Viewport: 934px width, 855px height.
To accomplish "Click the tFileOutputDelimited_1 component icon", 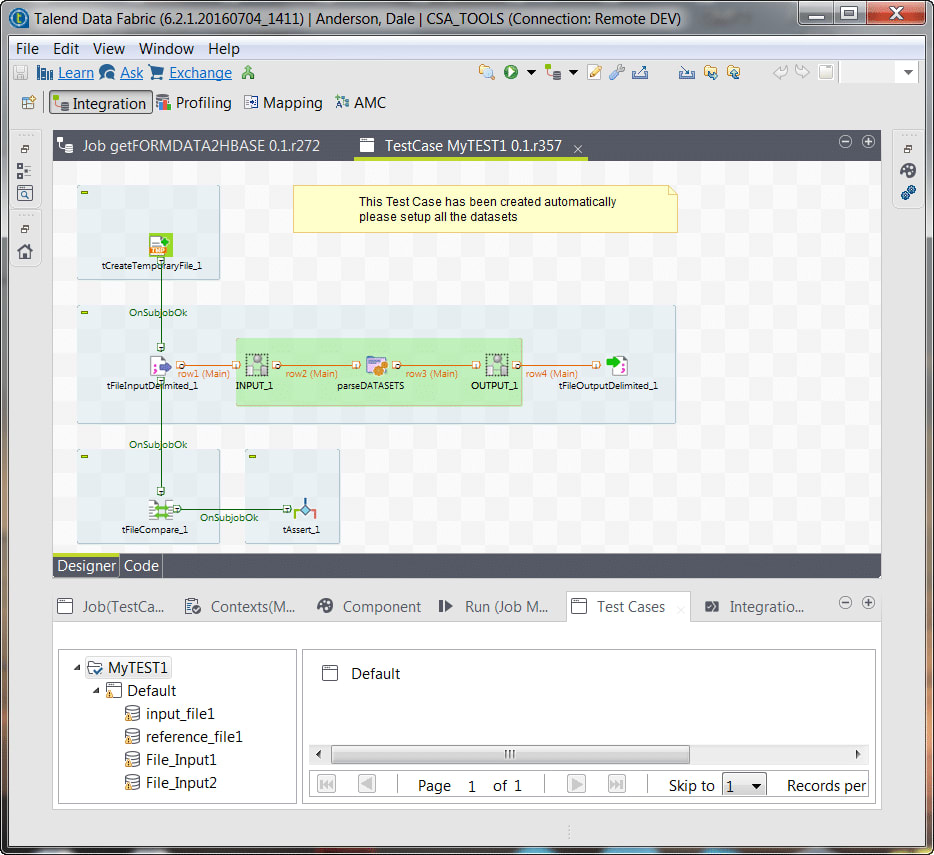I will click(616, 366).
